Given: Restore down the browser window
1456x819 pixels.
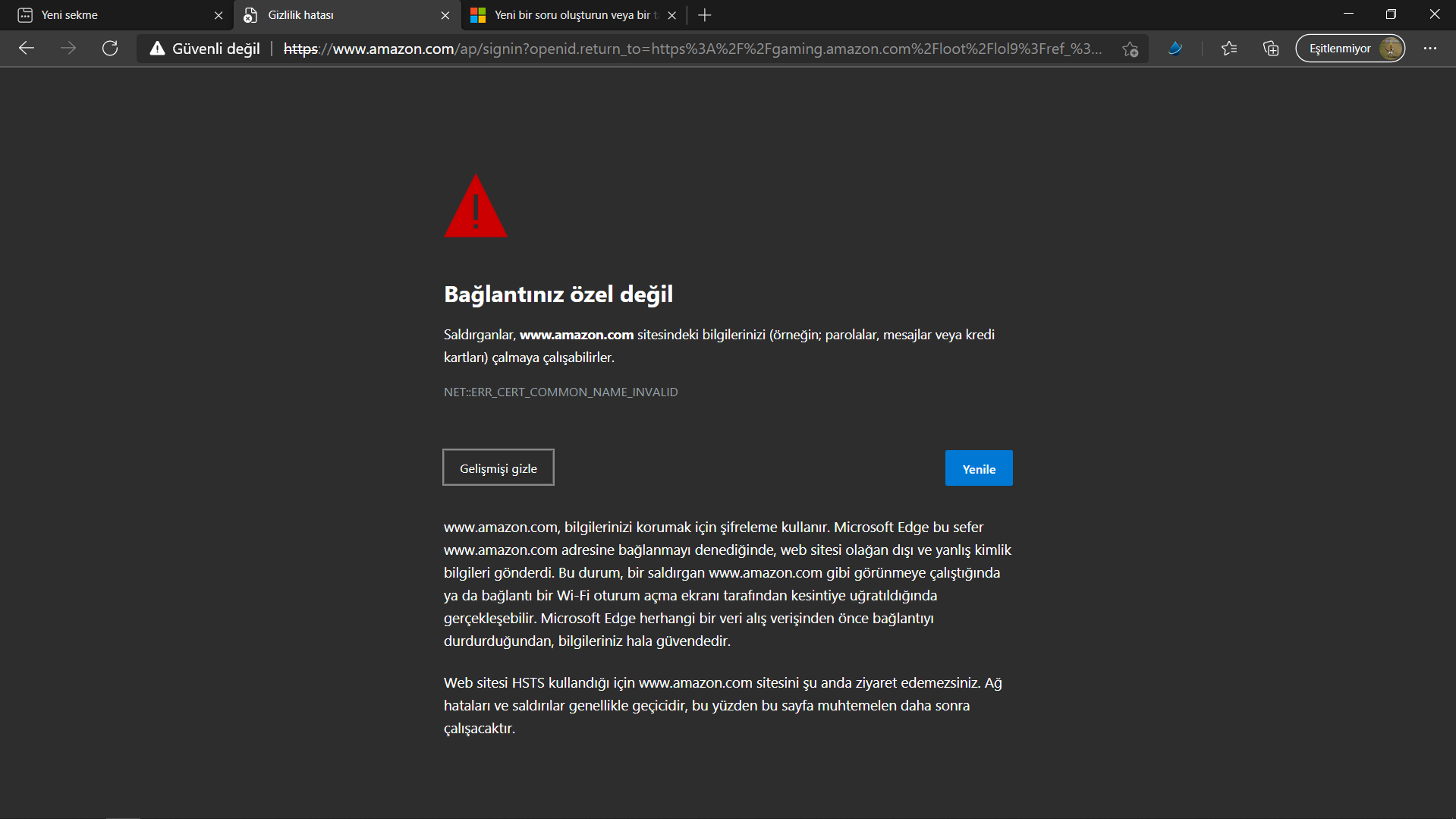Looking at the screenshot, I should tap(1391, 14).
